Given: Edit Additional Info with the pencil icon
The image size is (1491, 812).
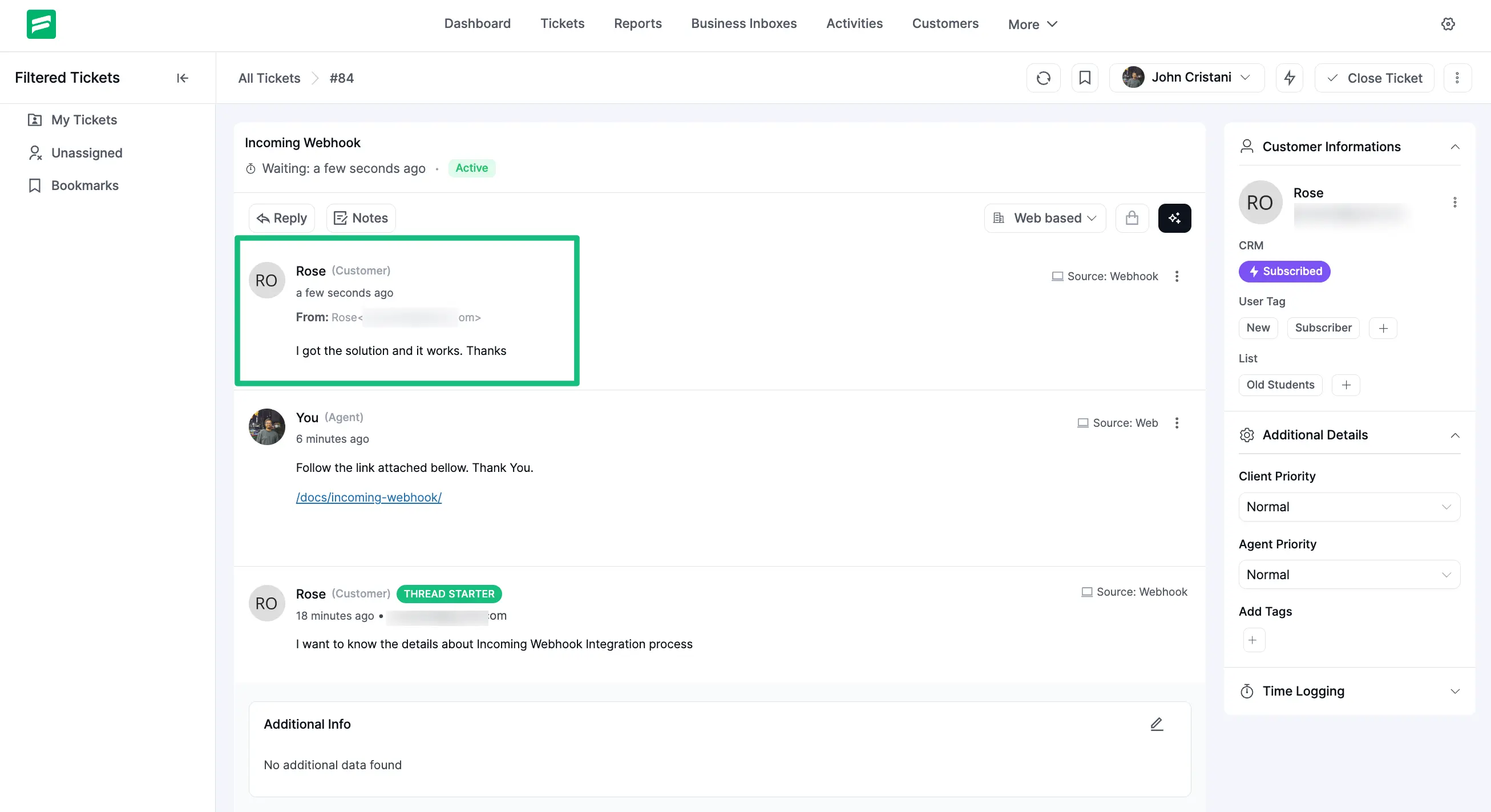Looking at the screenshot, I should (1156, 724).
